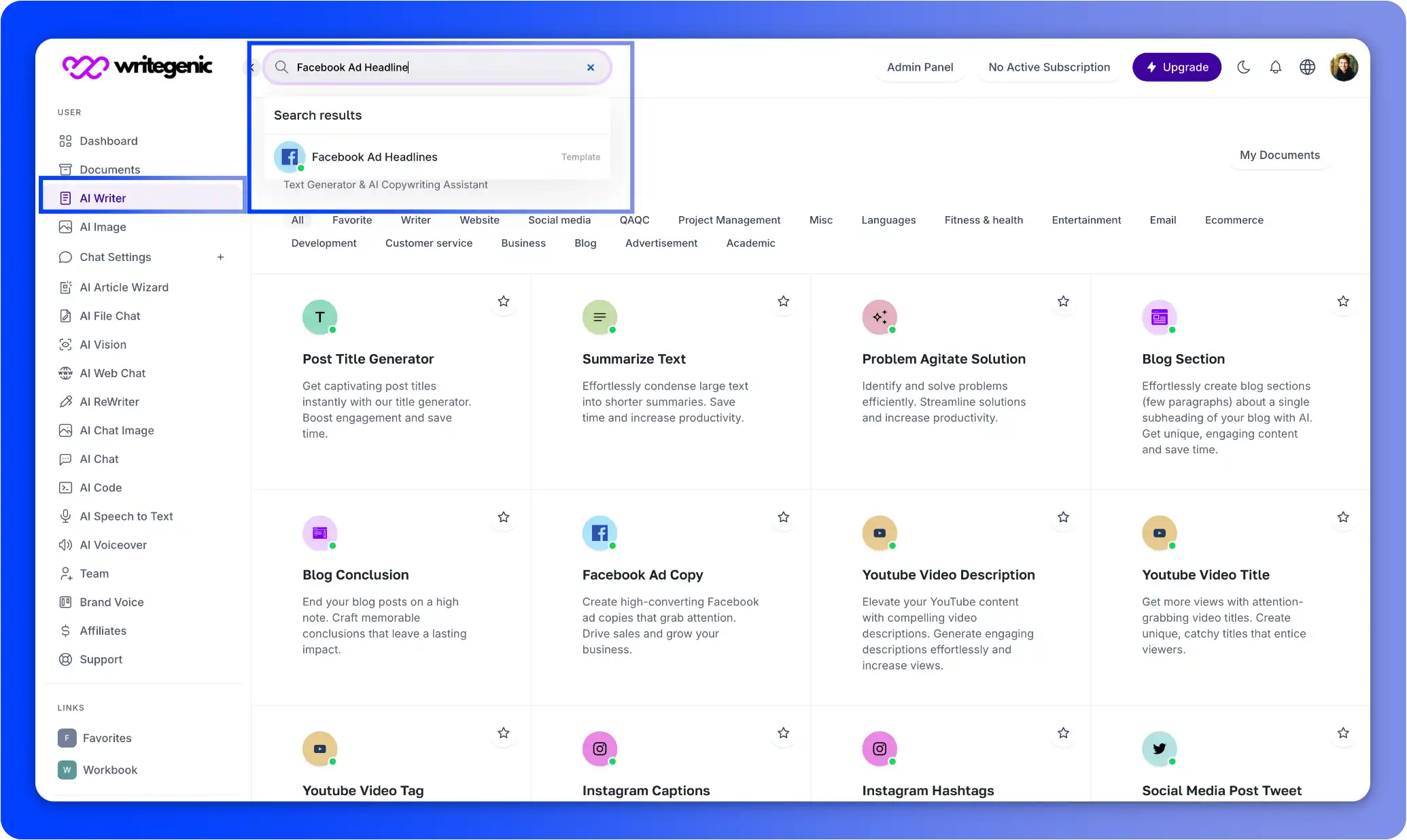The height and width of the screenshot is (840, 1407).
Task: Favorite the Facebook Ad Copy template
Action: point(784,517)
